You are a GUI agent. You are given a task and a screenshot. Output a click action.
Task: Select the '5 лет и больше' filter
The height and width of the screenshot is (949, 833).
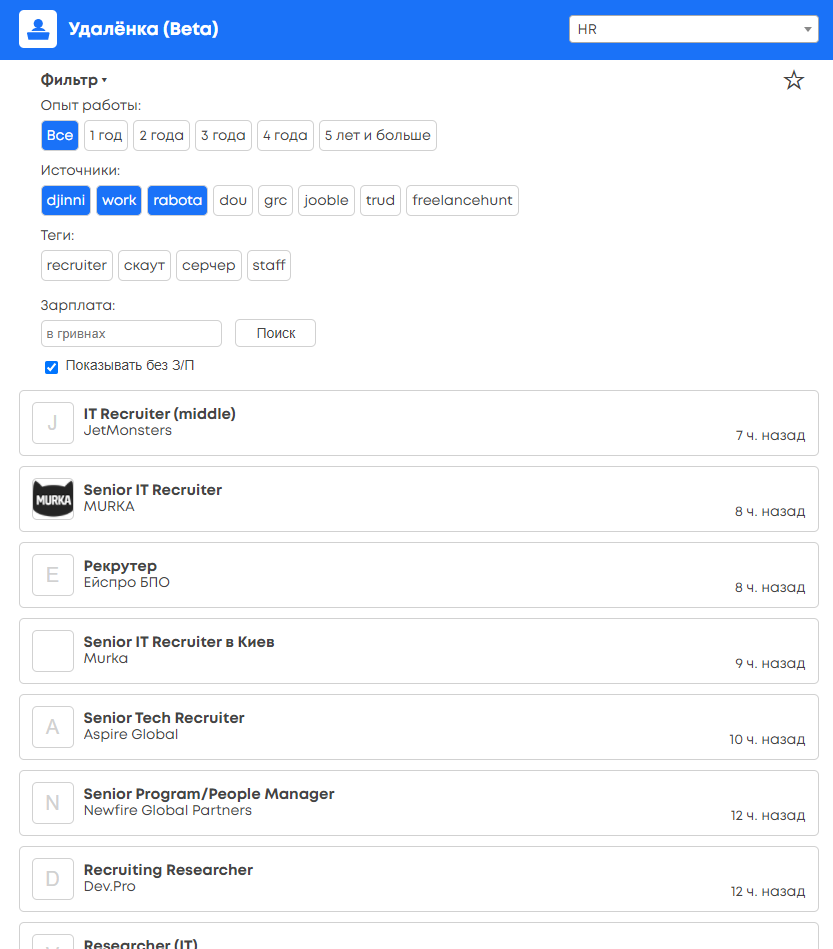[378, 136]
